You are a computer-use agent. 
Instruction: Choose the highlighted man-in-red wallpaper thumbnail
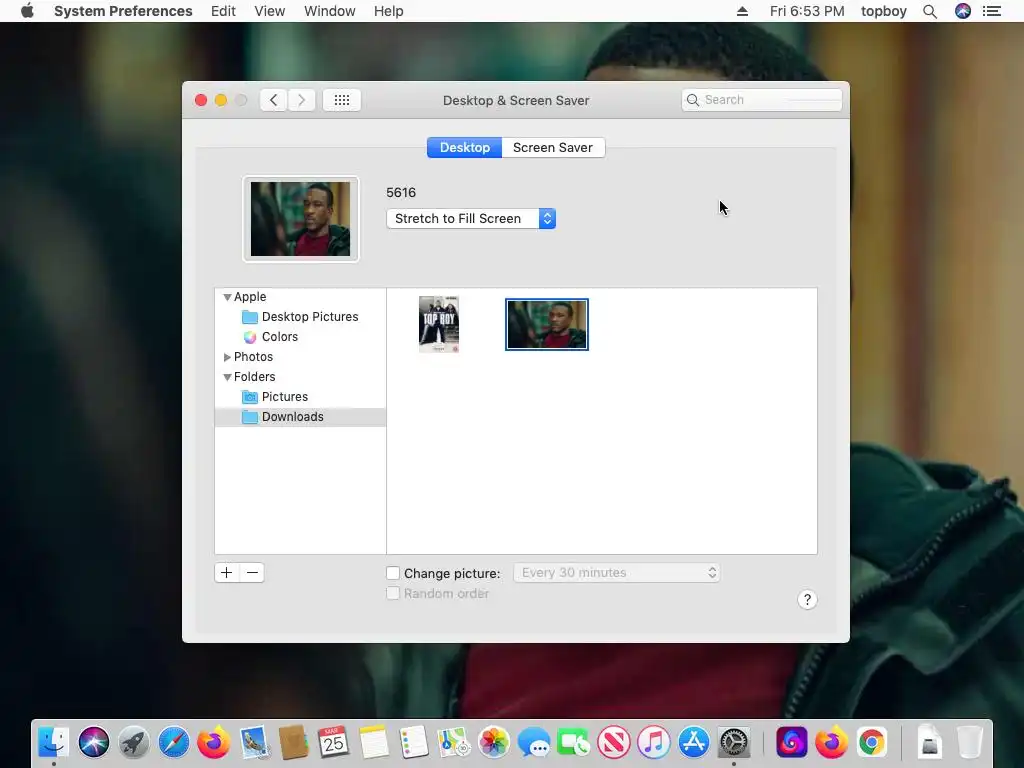click(547, 325)
